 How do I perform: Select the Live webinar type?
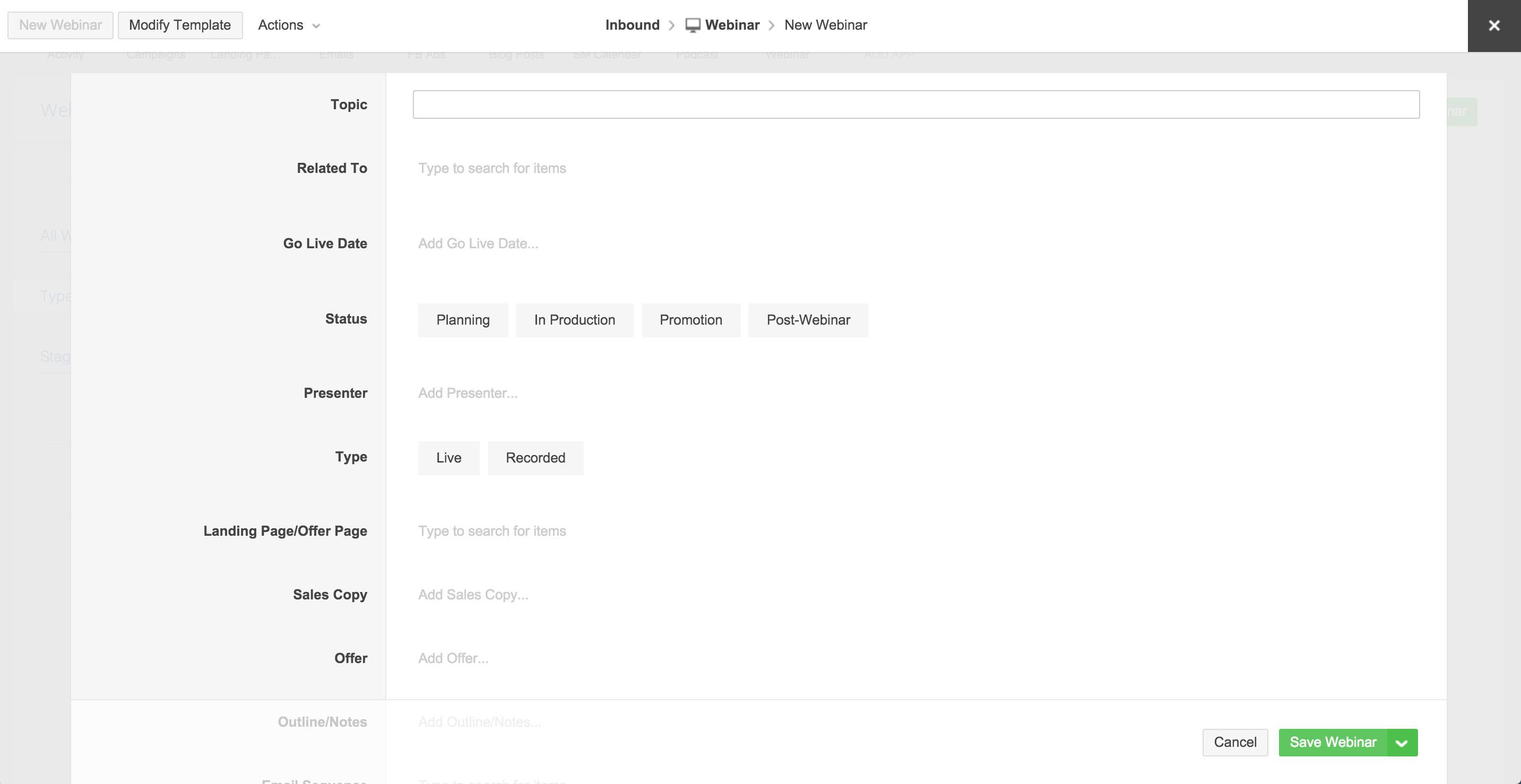pyautogui.click(x=448, y=458)
